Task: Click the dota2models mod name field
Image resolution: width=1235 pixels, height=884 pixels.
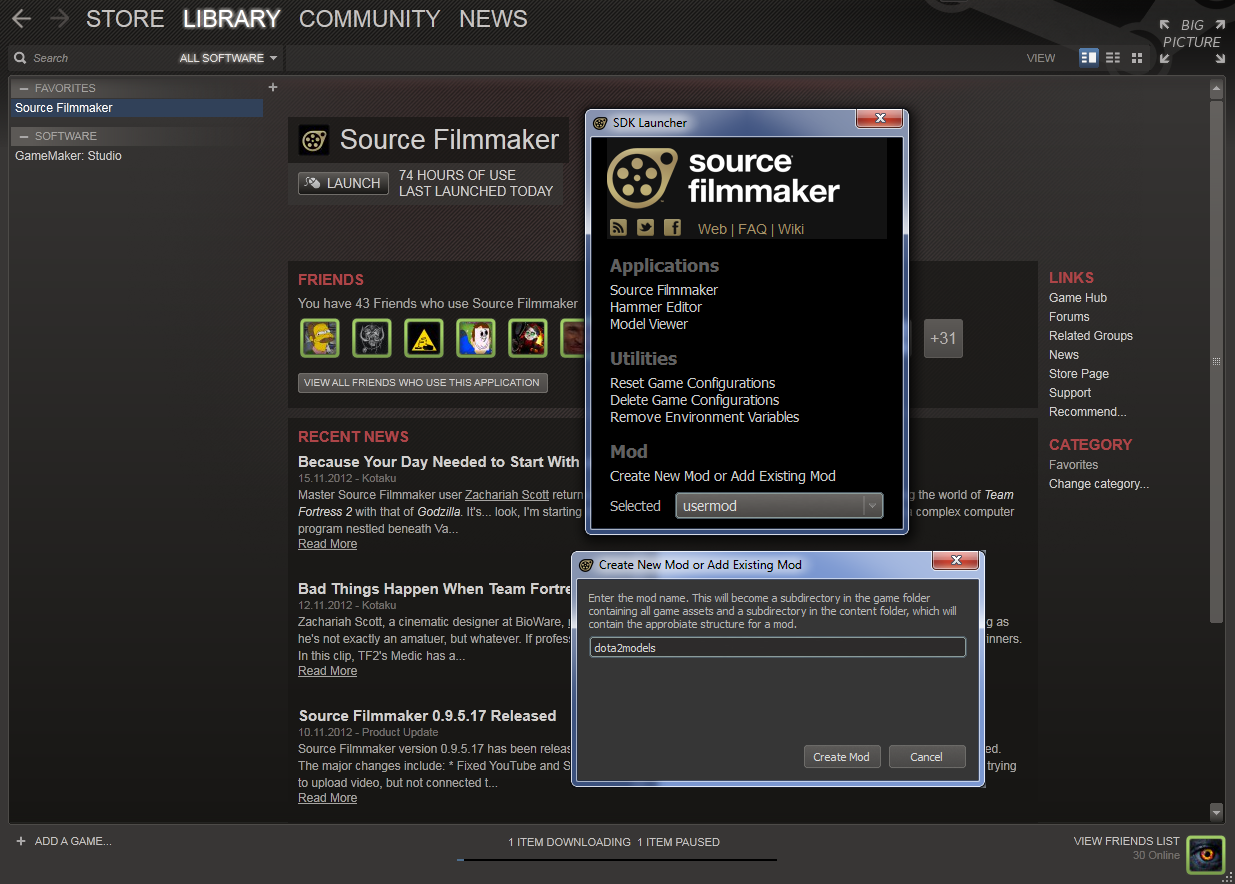Action: tap(777, 647)
